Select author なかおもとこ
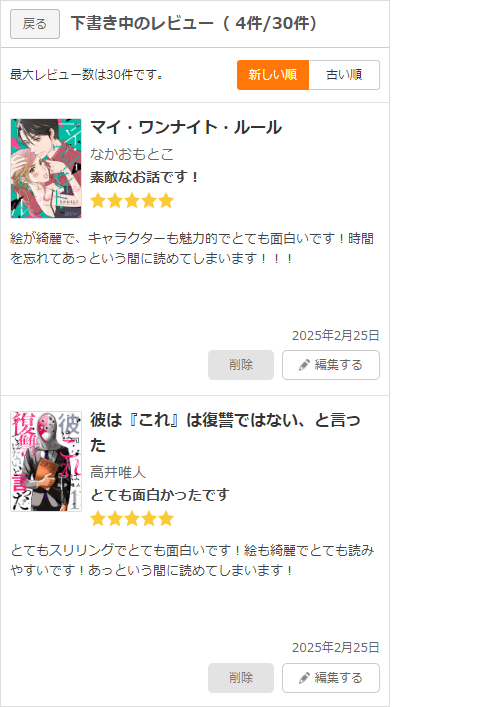Viewport: 480px width, 707px height. [132, 154]
